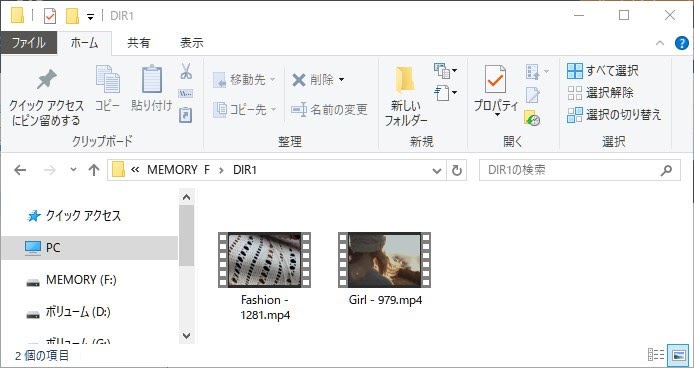Open the Easy access dropdown
This screenshot has height=368, width=694.
(446, 93)
